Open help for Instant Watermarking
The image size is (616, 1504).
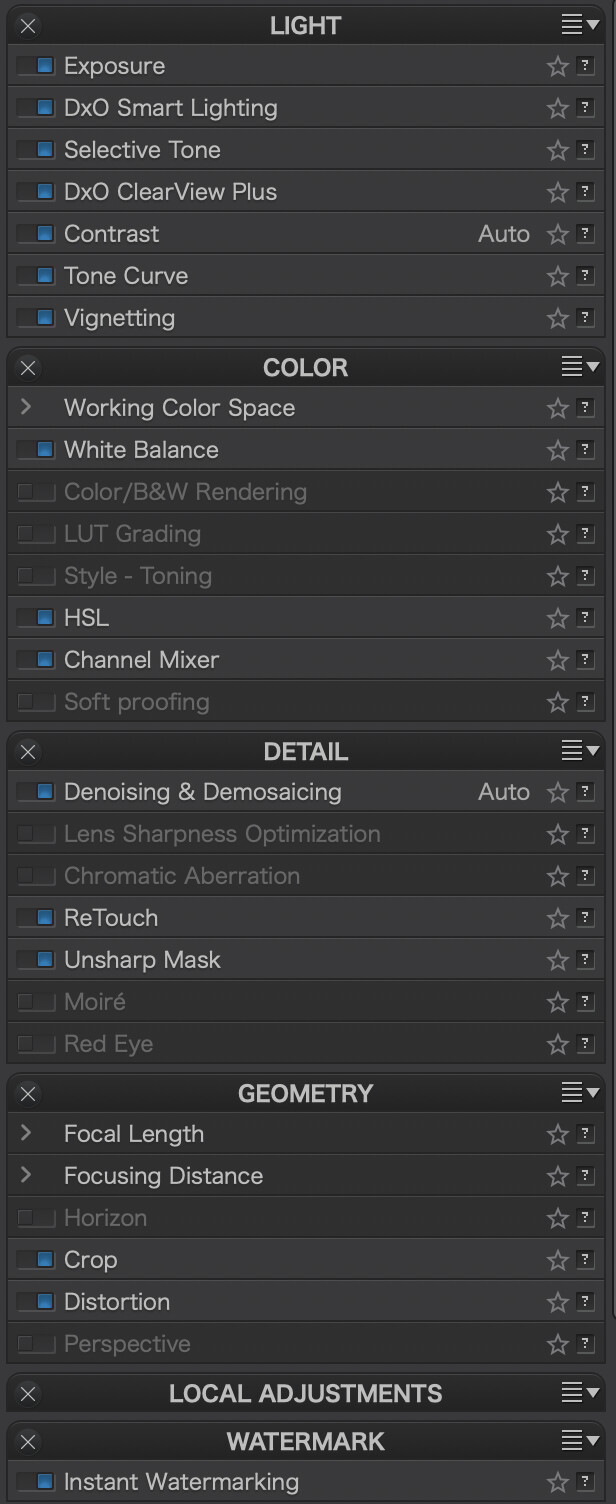pyautogui.click(x=585, y=1482)
